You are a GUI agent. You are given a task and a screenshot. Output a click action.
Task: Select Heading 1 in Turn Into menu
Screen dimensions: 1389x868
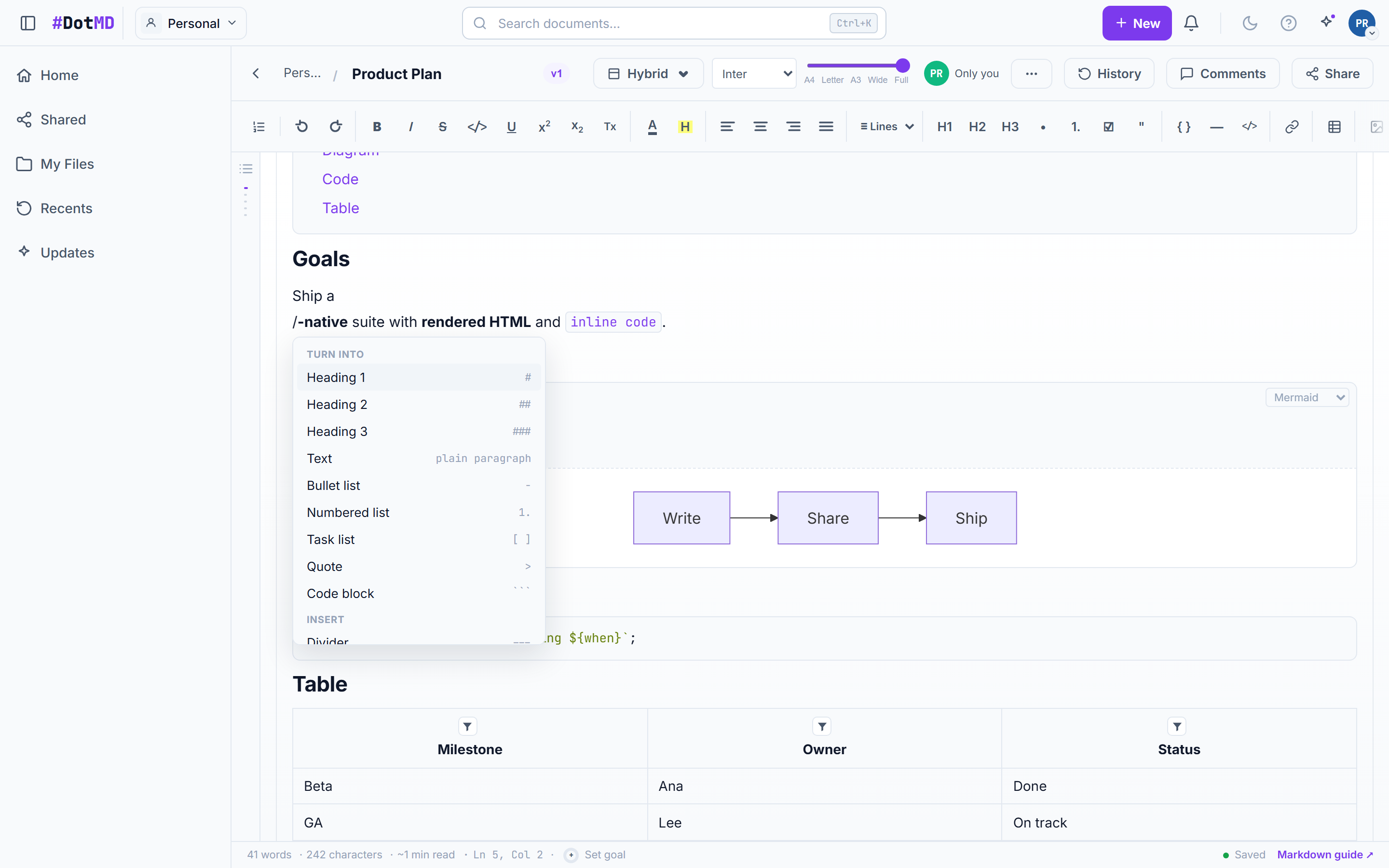[x=419, y=377]
